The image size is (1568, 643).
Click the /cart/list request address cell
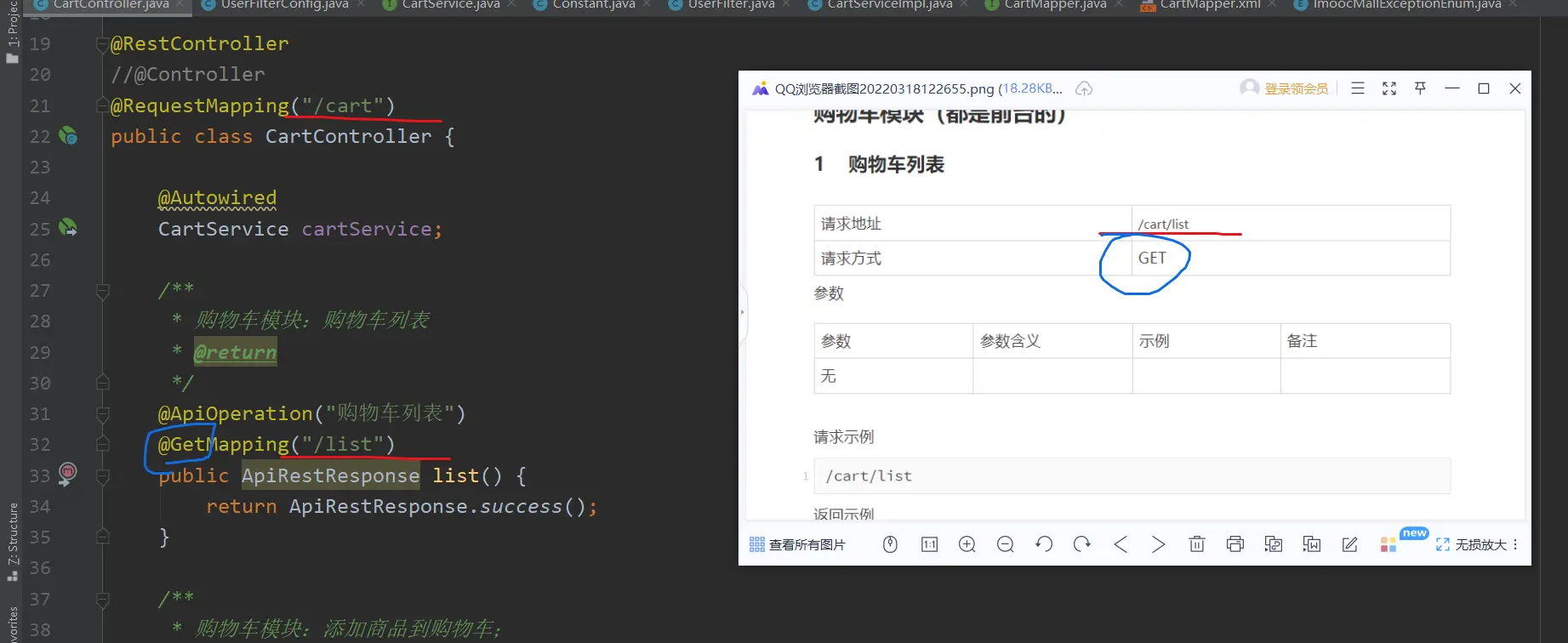tap(1291, 223)
